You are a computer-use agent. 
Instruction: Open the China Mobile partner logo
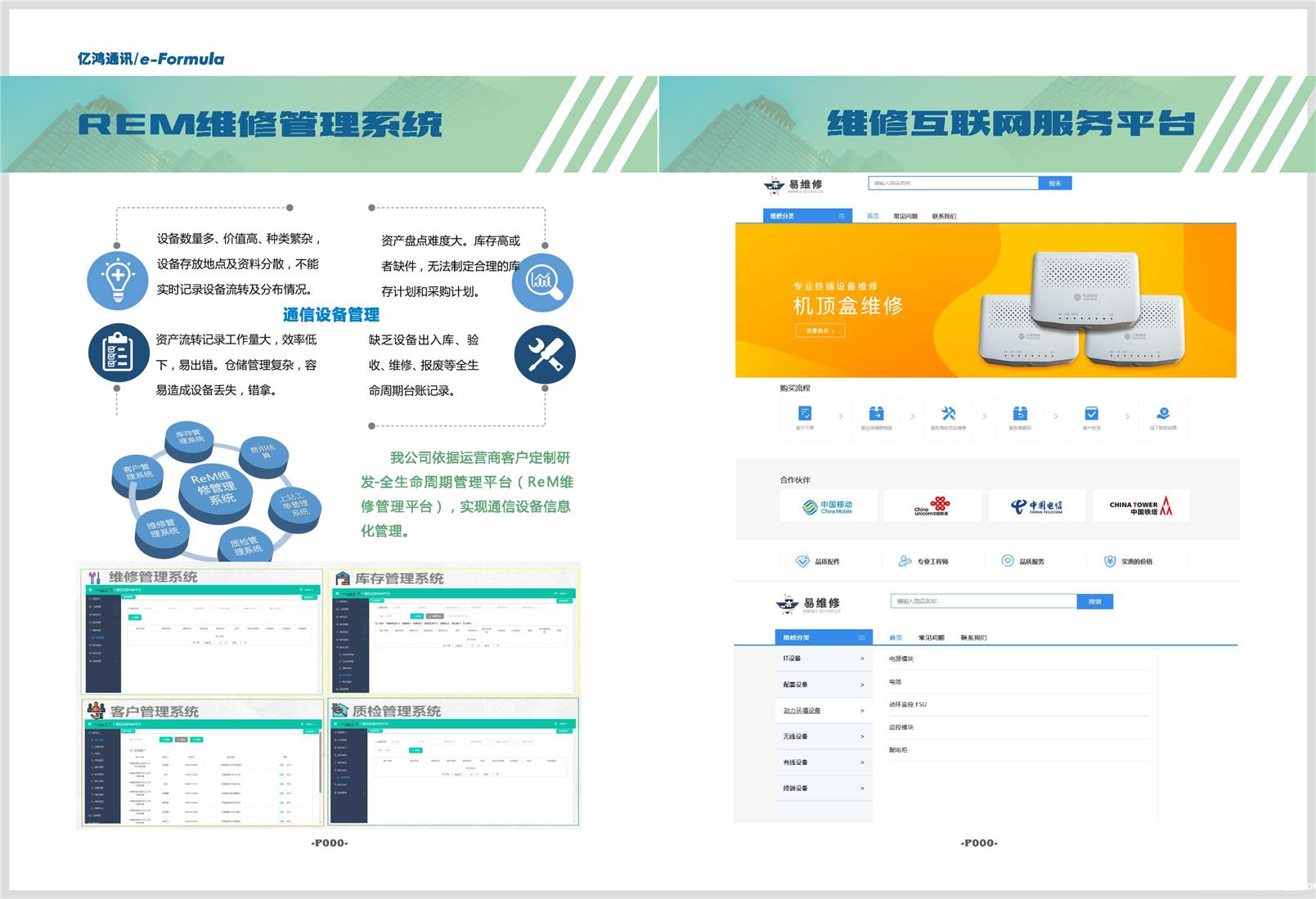tap(828, 506)
